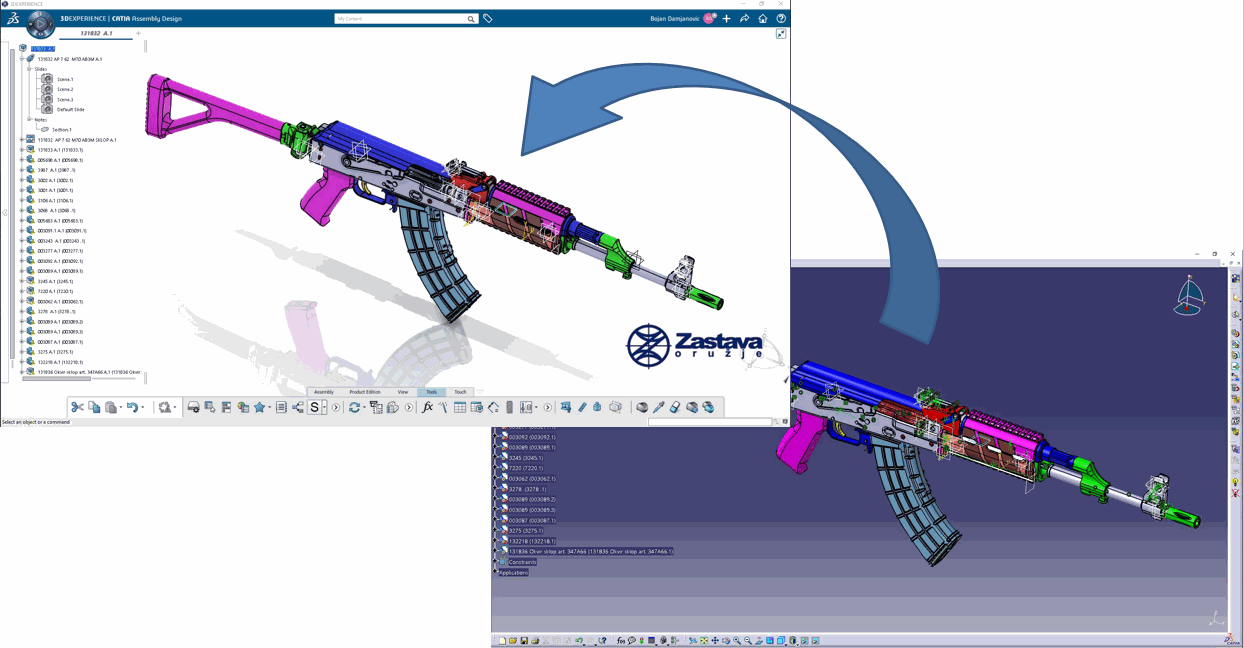Open the Touch tab in the action bar
The width and height of the screenshot is (1244, 648).
tap(460, 392)
